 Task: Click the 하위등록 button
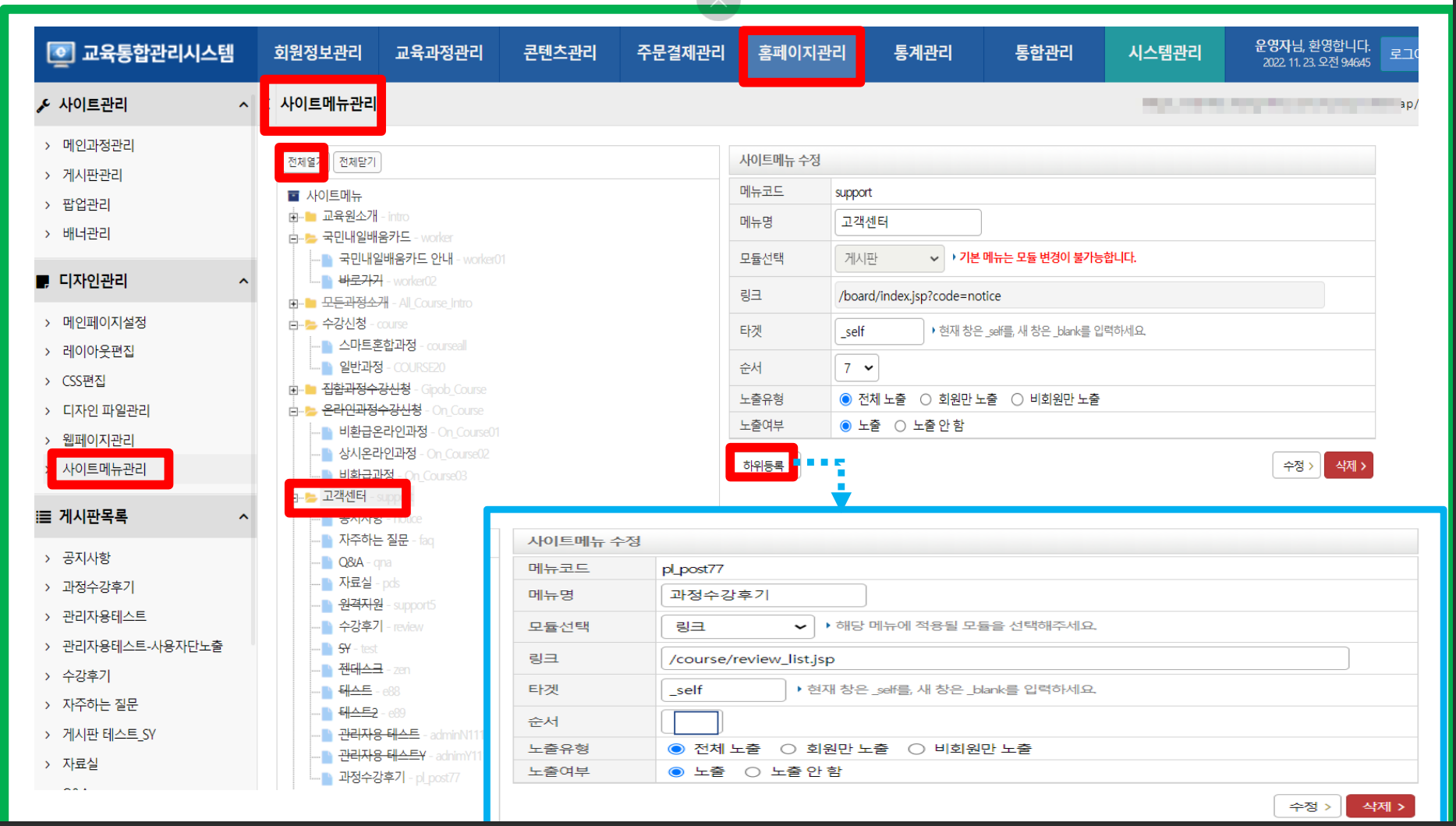762,466
